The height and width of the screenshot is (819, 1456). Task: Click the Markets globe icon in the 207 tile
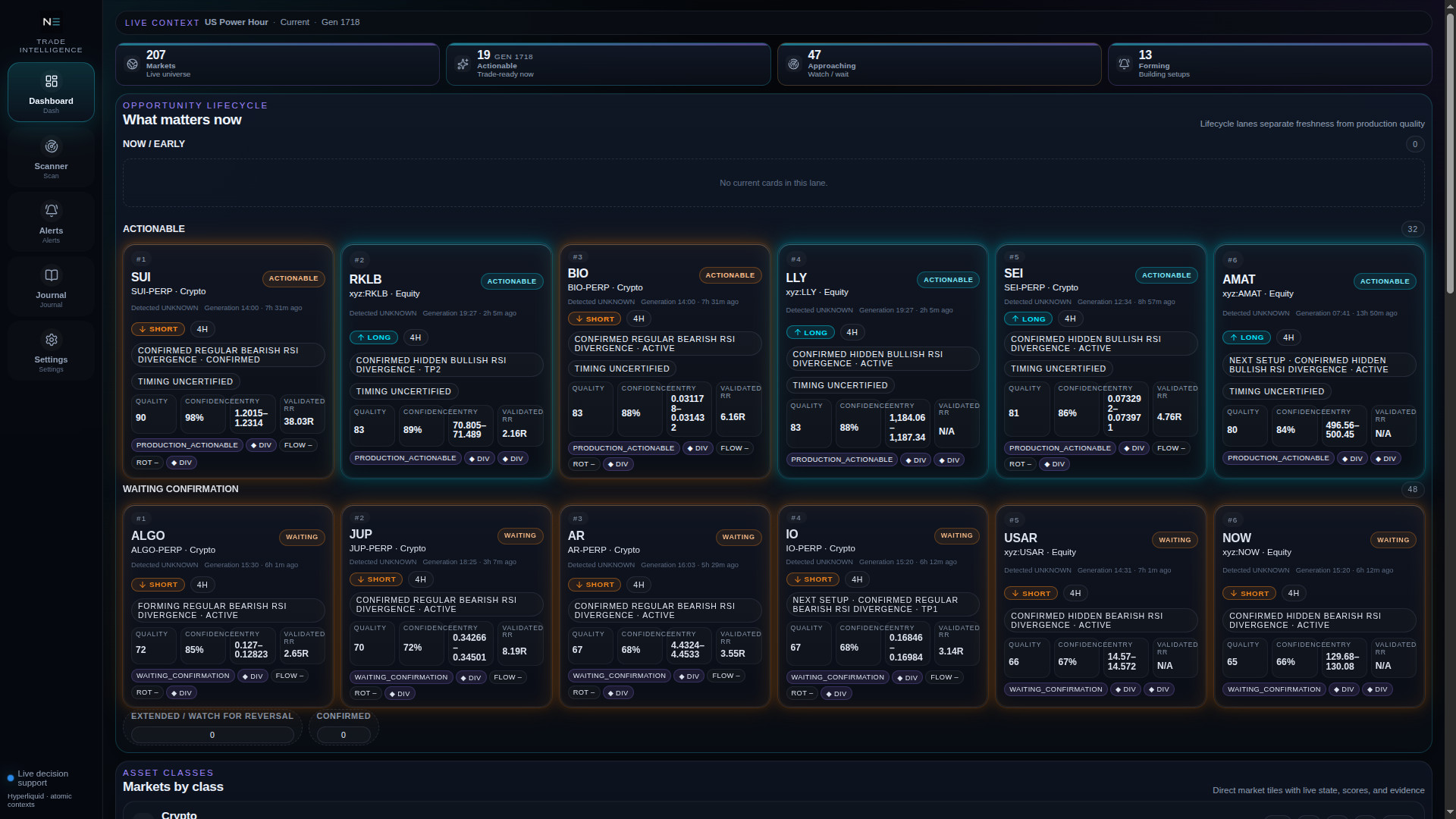[x=132, y=64]
